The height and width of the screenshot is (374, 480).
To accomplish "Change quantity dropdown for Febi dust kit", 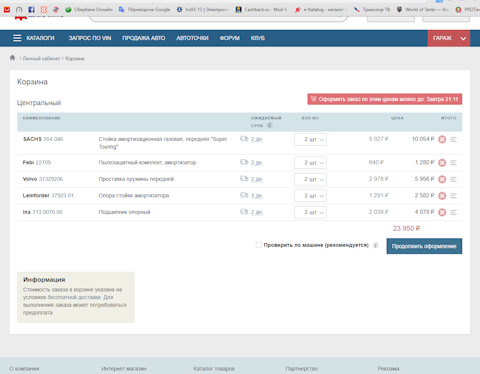I will click(310, 163).
